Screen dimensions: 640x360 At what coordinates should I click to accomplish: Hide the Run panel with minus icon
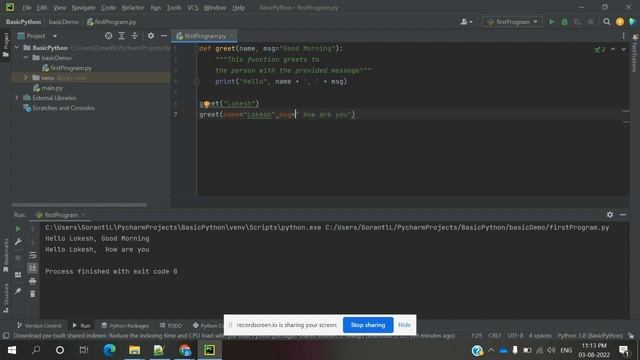click(623, 215)
